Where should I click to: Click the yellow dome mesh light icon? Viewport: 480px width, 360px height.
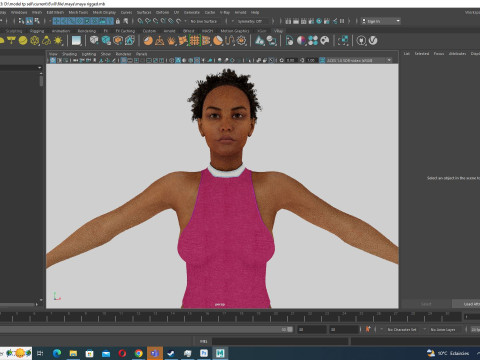(46, 41)
